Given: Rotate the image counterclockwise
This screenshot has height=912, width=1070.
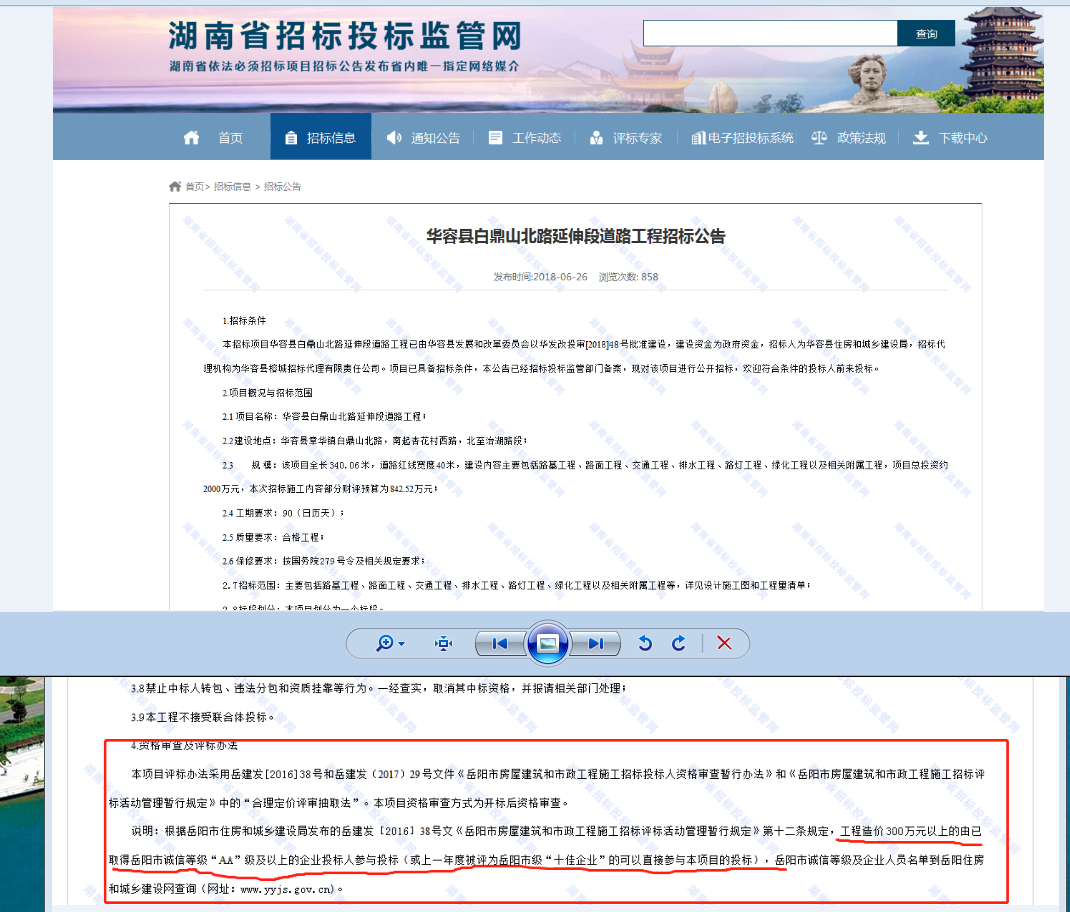Looking at the screenshot, I should (x=645, y=643).
